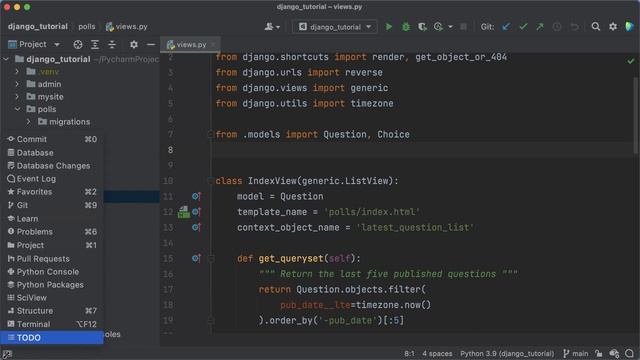Run with coverage icon
Image resolution: width=640 pixels, height=360 pixels.
(x=422, y=27)
